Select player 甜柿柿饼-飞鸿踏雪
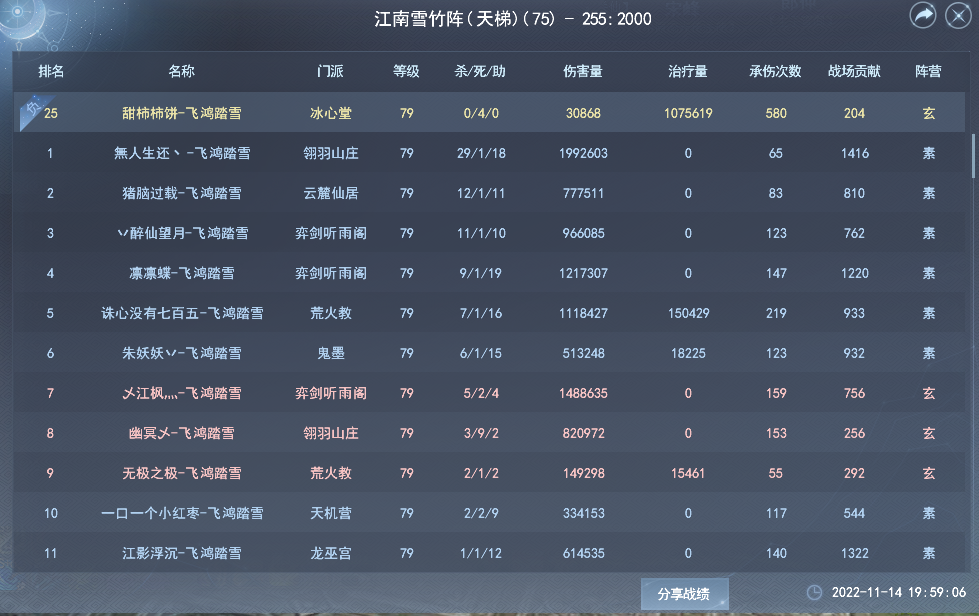979x616 pixels. pyautogui.click(x=182, y=113)
